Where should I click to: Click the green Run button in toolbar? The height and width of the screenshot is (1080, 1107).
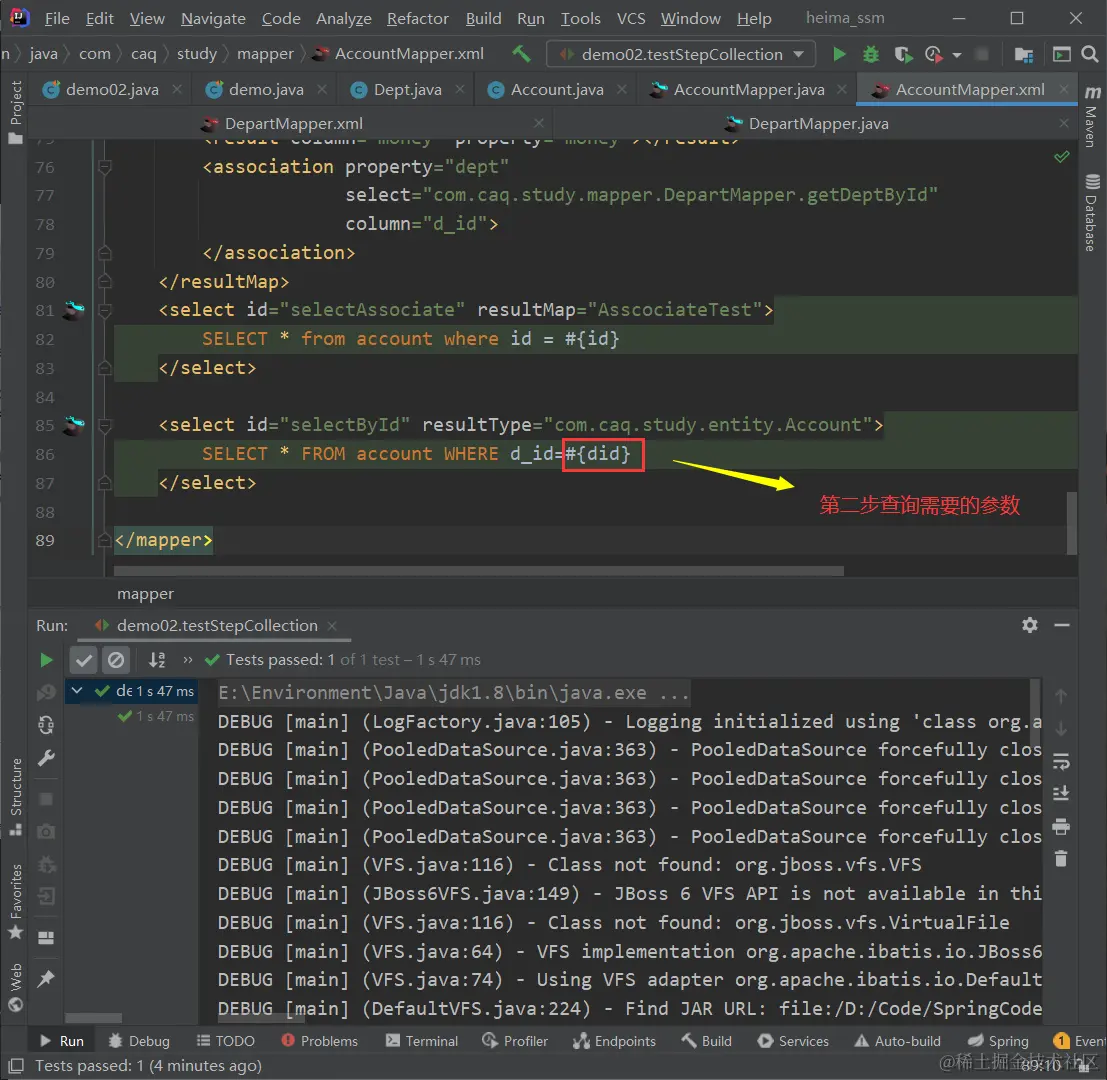[x=839, y=54]
